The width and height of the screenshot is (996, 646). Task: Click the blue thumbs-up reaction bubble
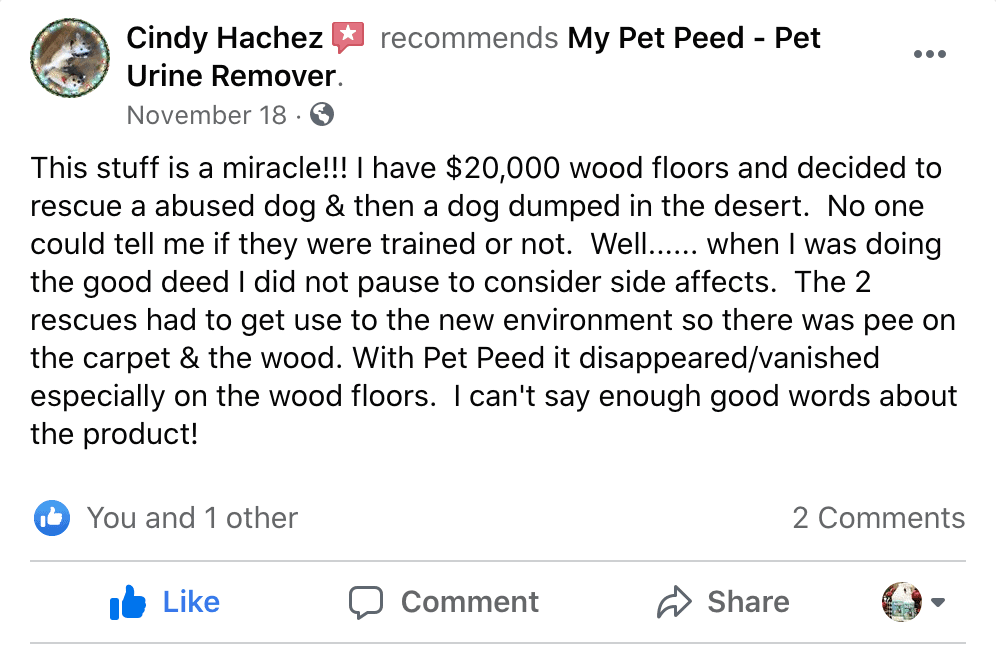pyautogui.click(x=52, y=518)
